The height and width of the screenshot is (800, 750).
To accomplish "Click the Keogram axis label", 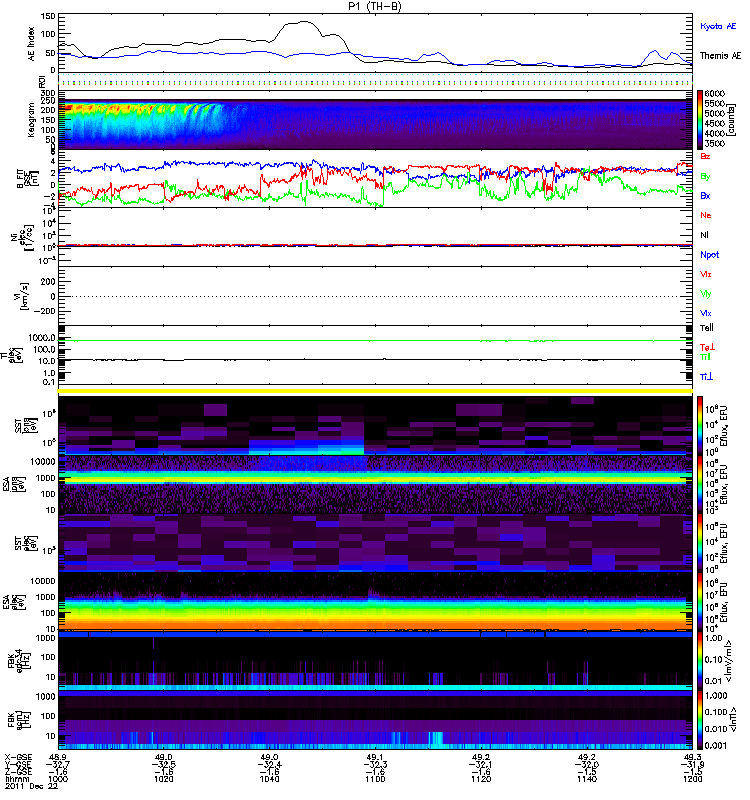I will tap(31, 119).
